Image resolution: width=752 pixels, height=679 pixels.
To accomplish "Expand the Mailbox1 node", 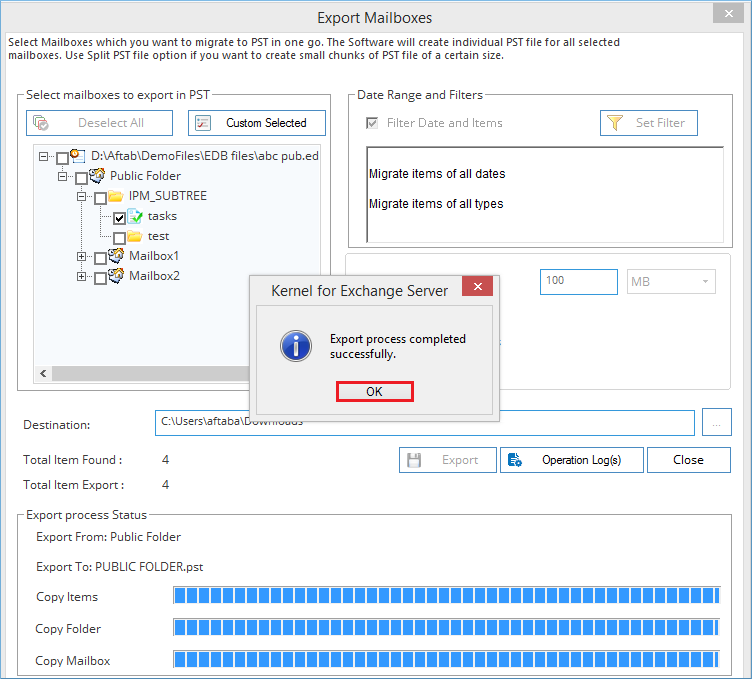I will tap(82, 257).
